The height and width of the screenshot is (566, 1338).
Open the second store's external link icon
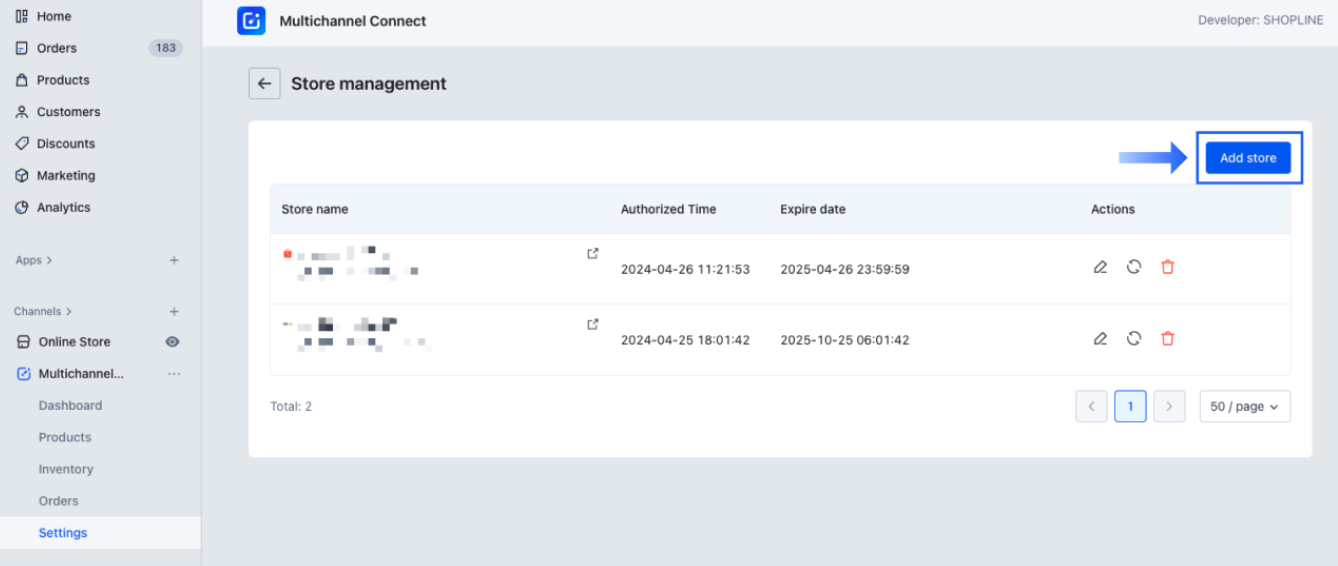point(593,324)
